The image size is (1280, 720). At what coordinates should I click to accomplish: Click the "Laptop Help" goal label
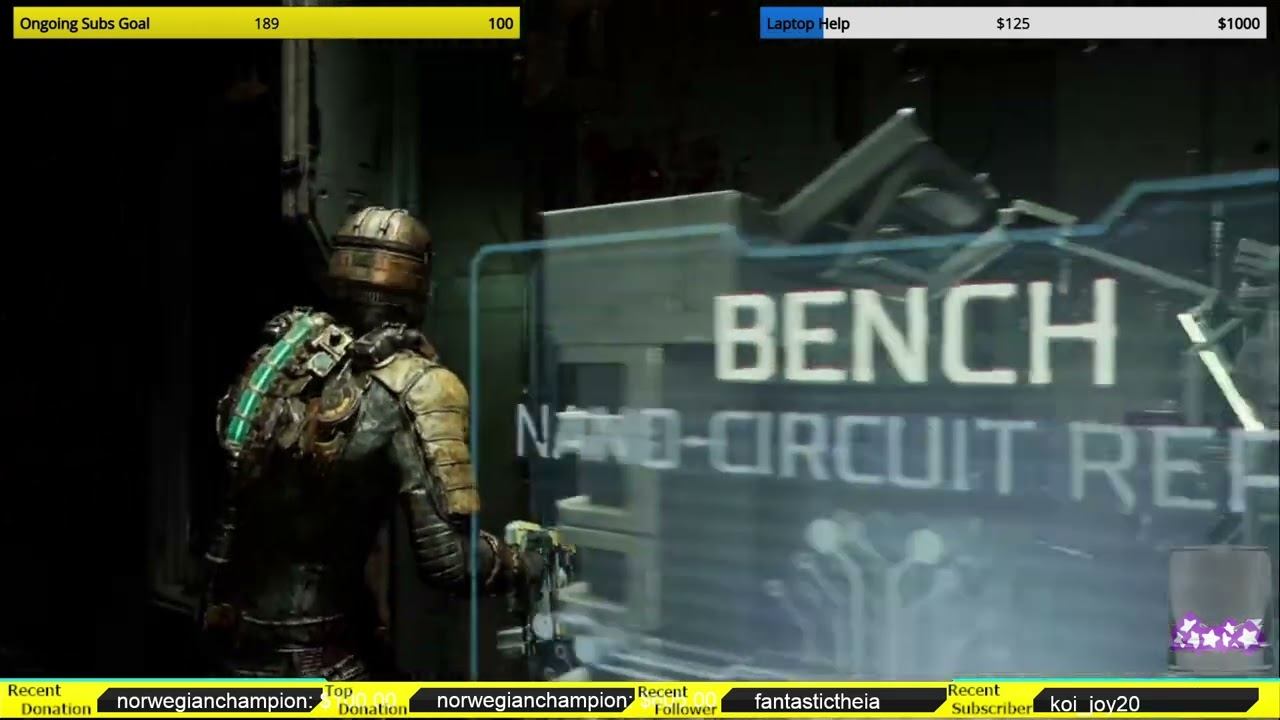(x=808, y=23)
